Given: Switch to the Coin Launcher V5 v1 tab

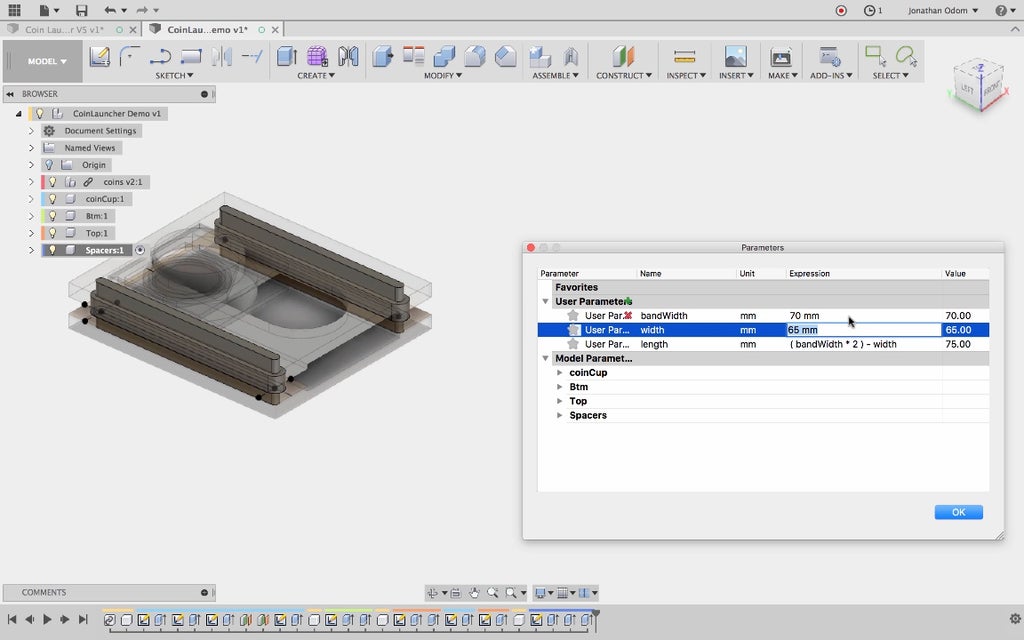Looking at the screenshot, I should coord(62,29).
